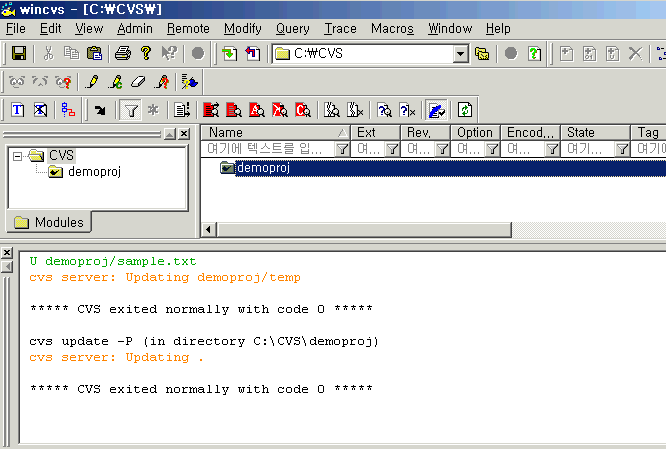The height and width of the screenshot is (449, 666).
Task: Open the C:\CVS path dropdown
Action: (x=460, y=53)
